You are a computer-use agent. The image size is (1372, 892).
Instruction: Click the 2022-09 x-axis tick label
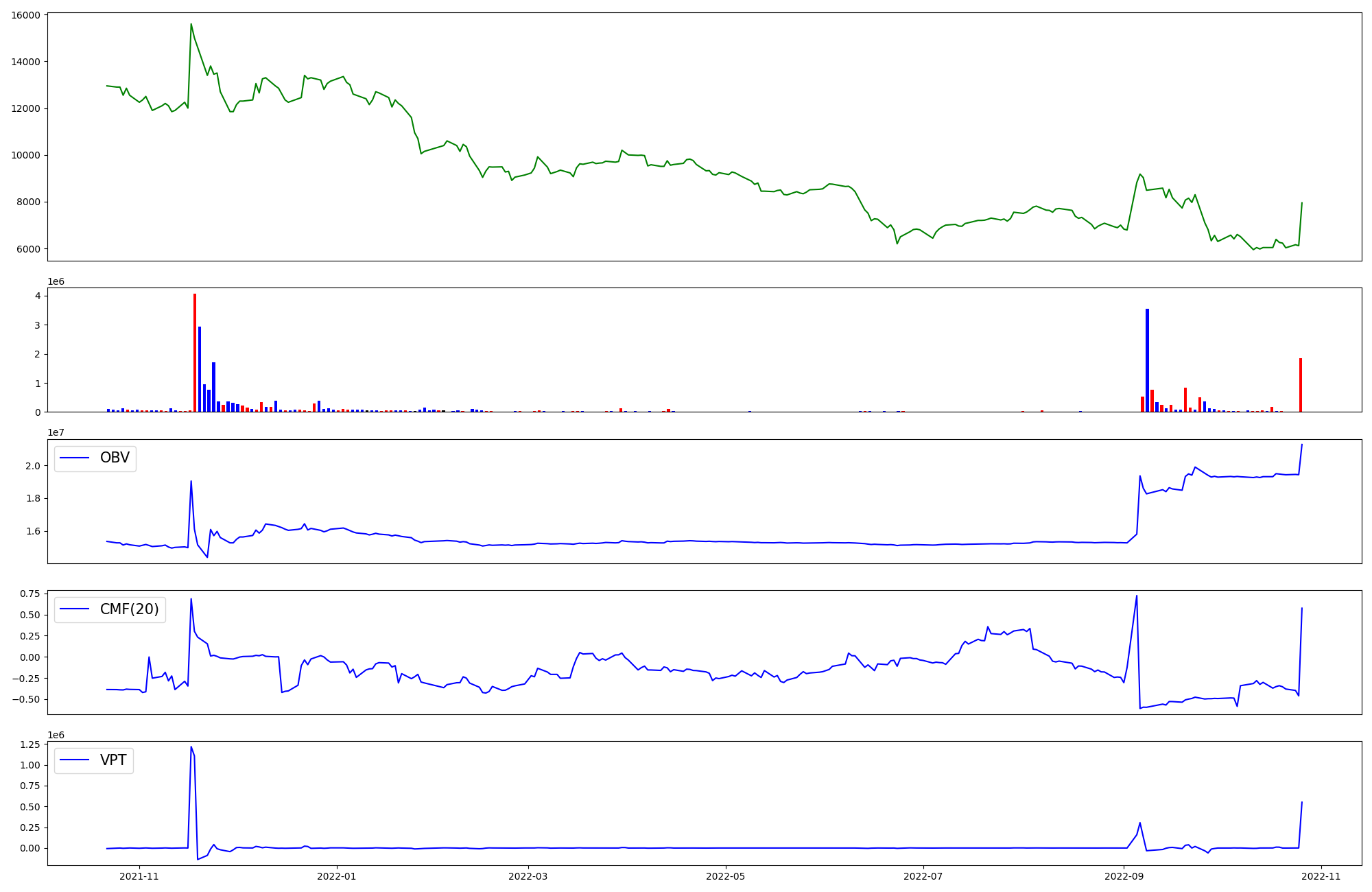1124,876
